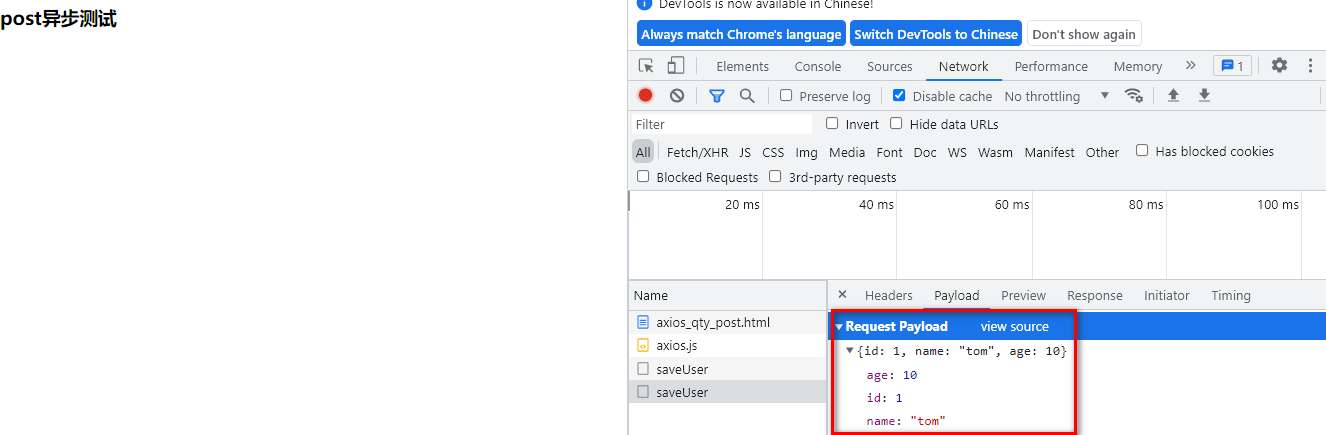Click the payload value name: "tom"
Screen dimensions: 1326x435
tap(906, 421)
